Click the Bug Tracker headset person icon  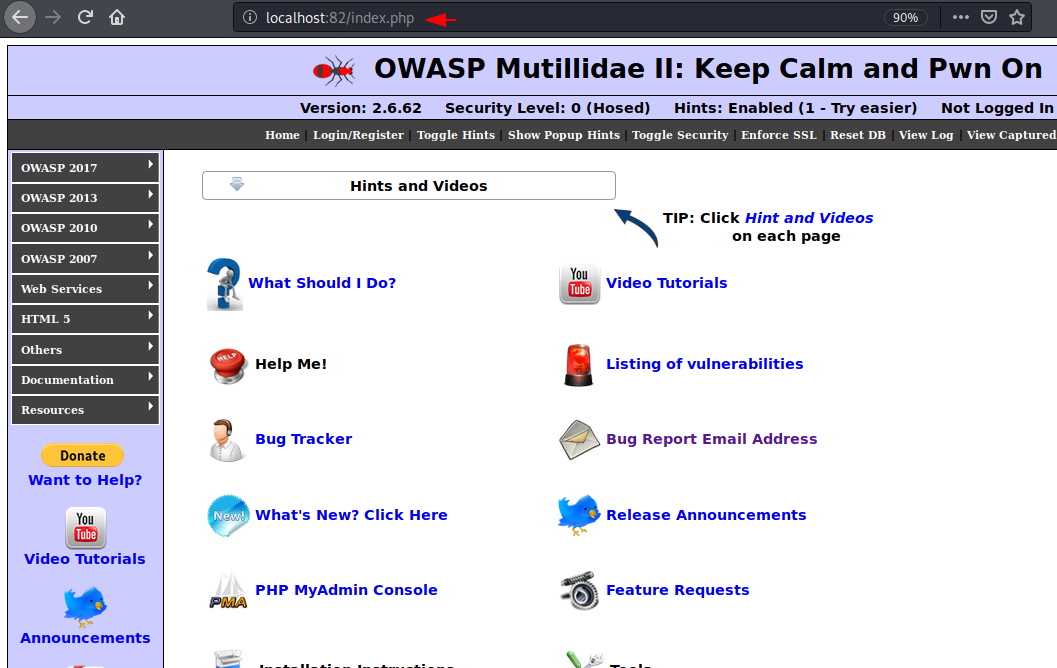coord(227,440)
